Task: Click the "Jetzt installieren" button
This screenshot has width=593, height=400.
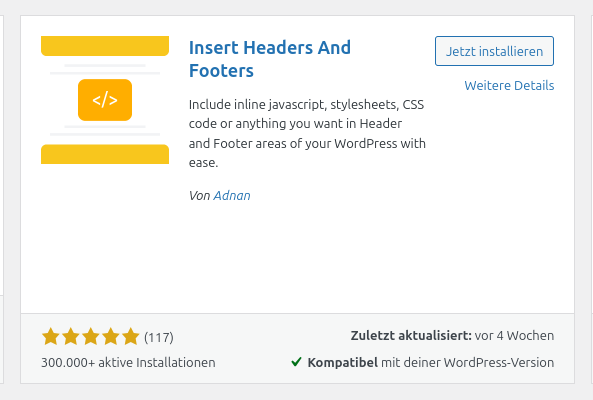Action: [494, 51]
